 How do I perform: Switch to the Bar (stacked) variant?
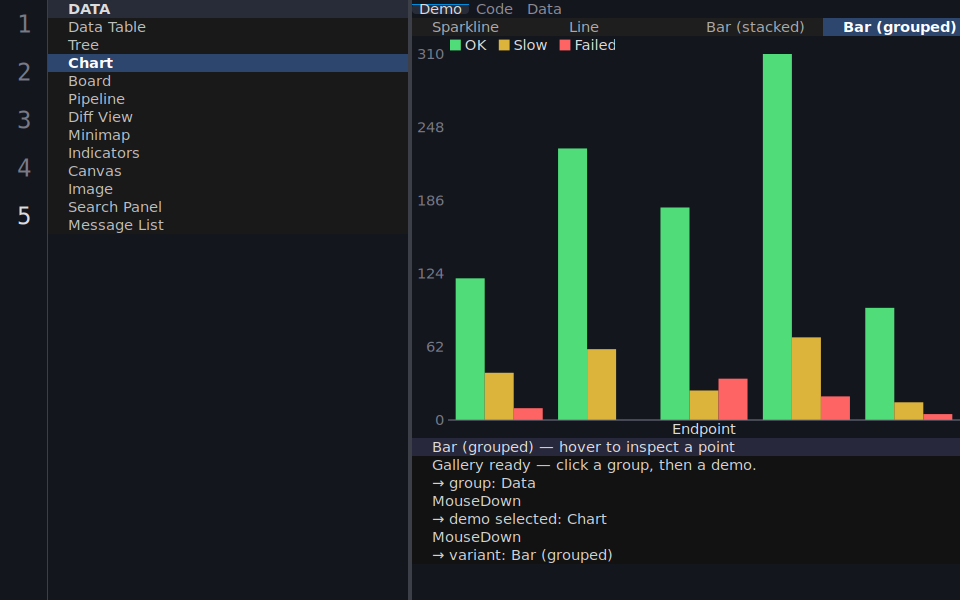[x=755, y=27]
